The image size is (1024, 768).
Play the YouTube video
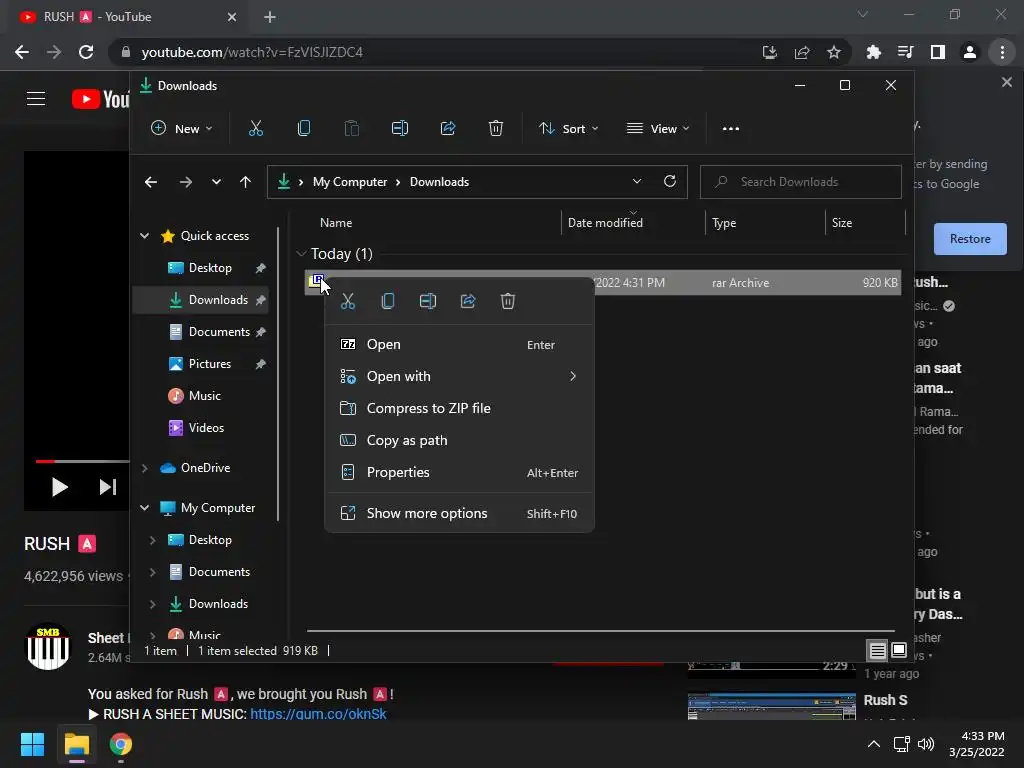pyautogui.click(x=59, y=487)
